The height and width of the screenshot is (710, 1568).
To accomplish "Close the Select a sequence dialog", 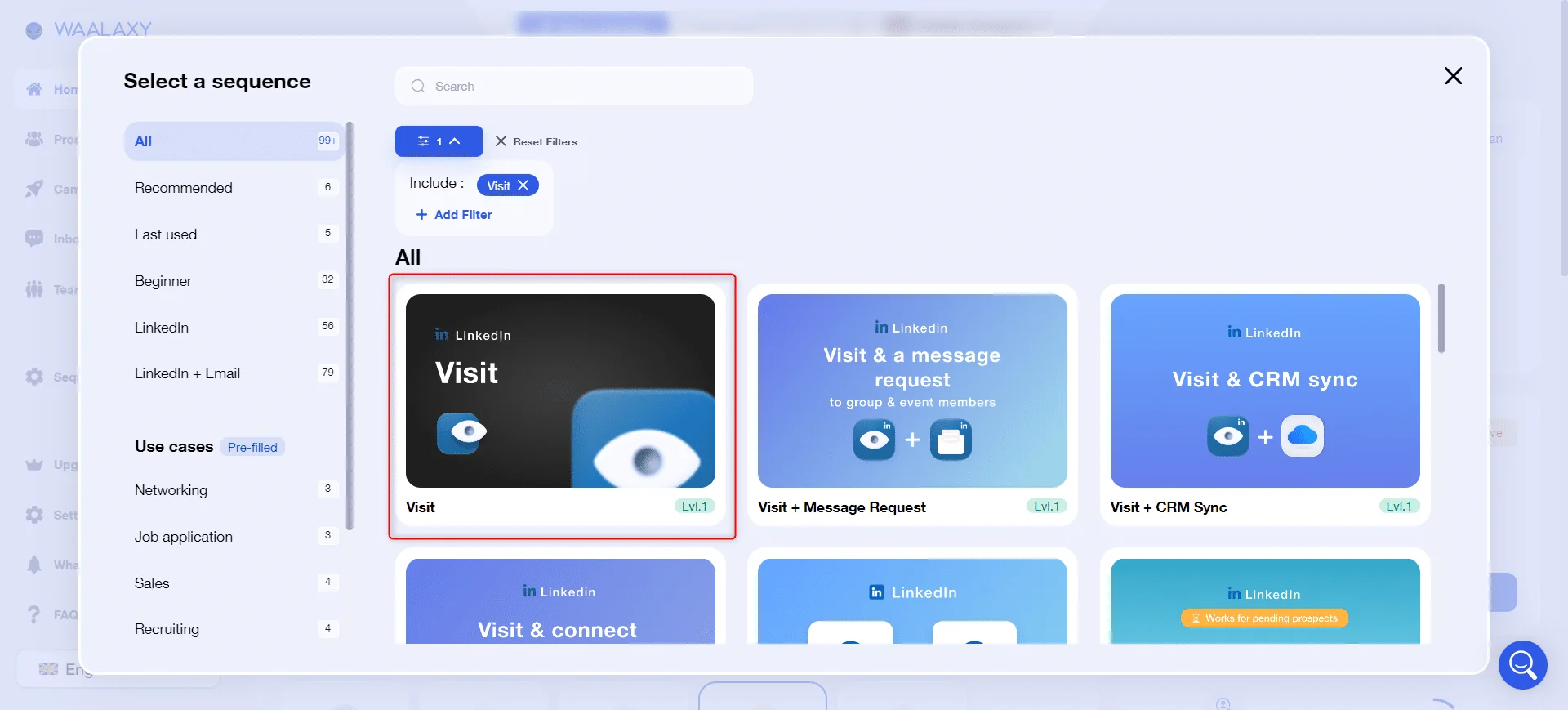I will pos(1453,76).
